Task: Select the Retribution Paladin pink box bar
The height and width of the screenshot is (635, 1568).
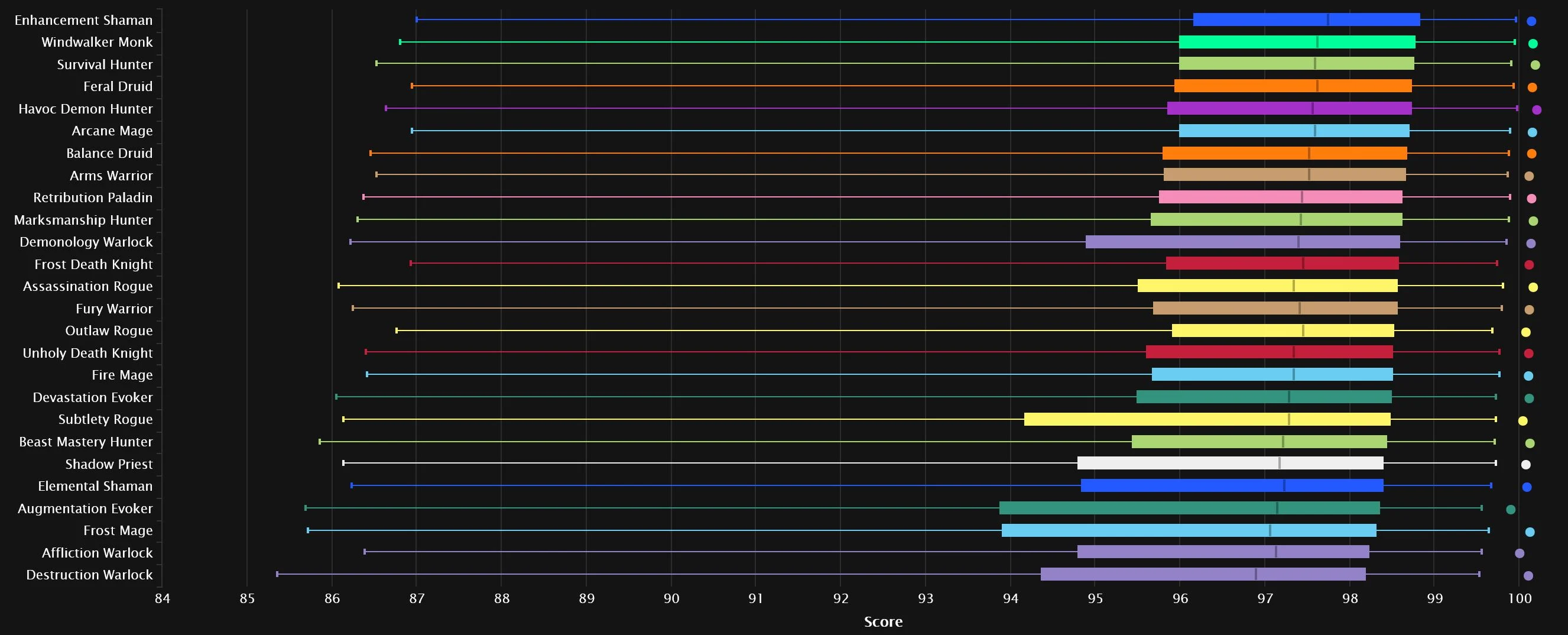Action: [x=1281, y=197]
